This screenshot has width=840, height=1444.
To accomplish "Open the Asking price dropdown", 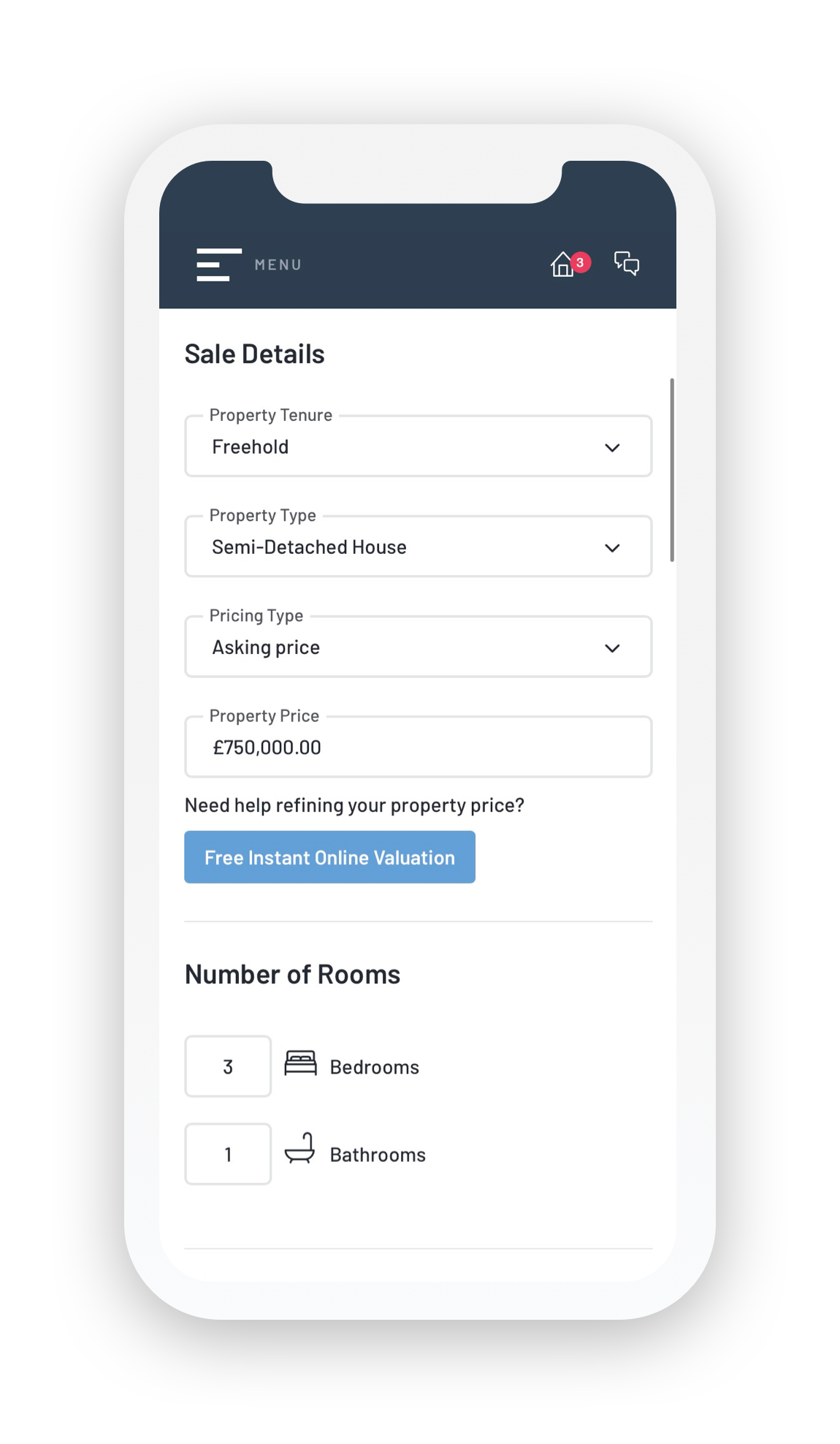I will 418,647.
